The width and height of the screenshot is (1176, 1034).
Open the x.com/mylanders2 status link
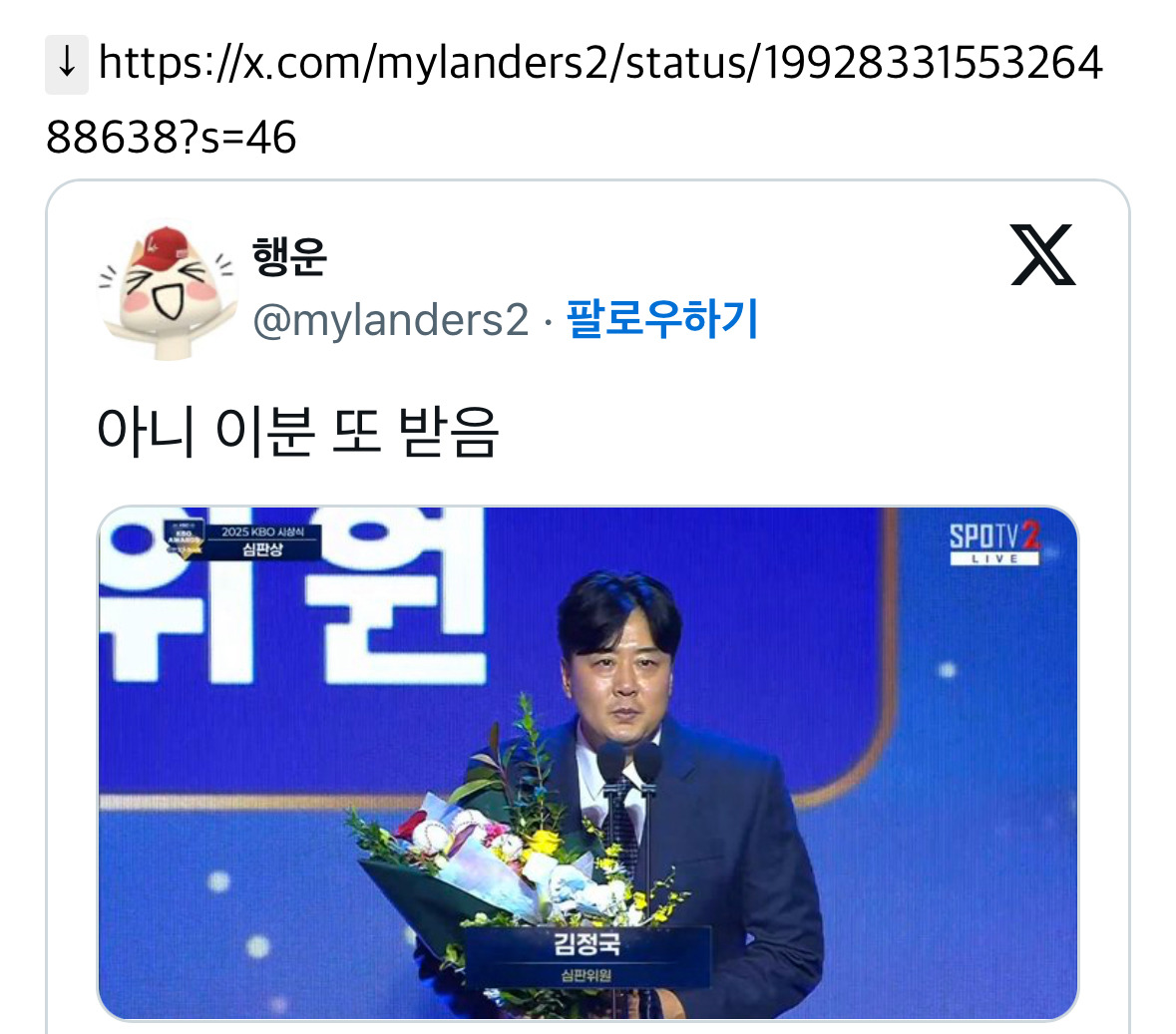pos(600,63)
